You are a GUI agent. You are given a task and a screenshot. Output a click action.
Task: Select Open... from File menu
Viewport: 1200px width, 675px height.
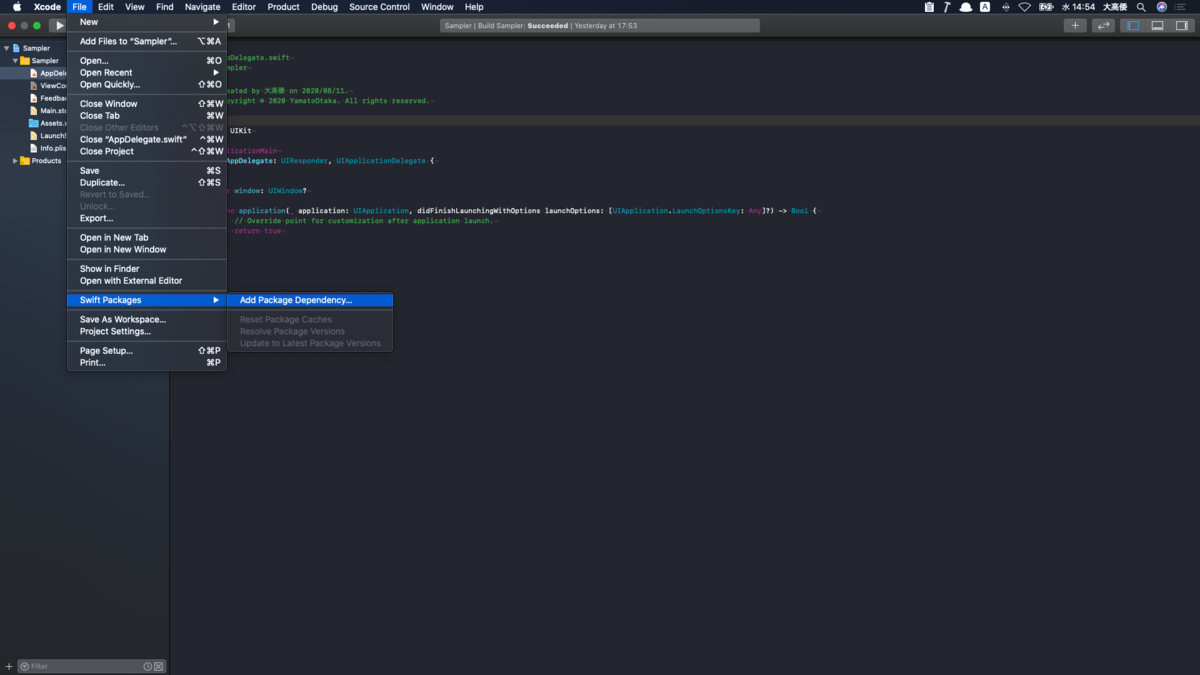tap(147, 61)
